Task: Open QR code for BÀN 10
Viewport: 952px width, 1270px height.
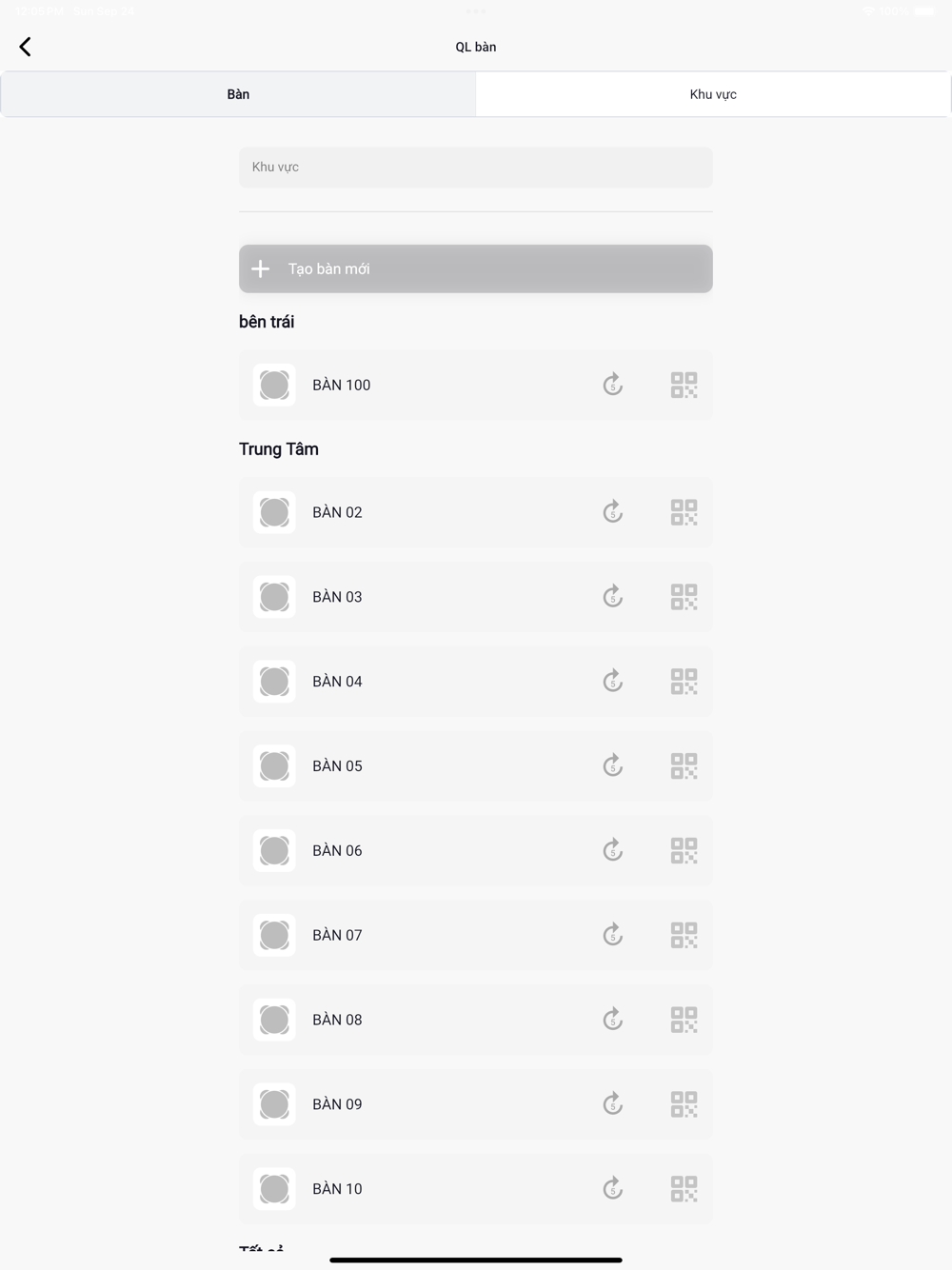Action: 684,1189
